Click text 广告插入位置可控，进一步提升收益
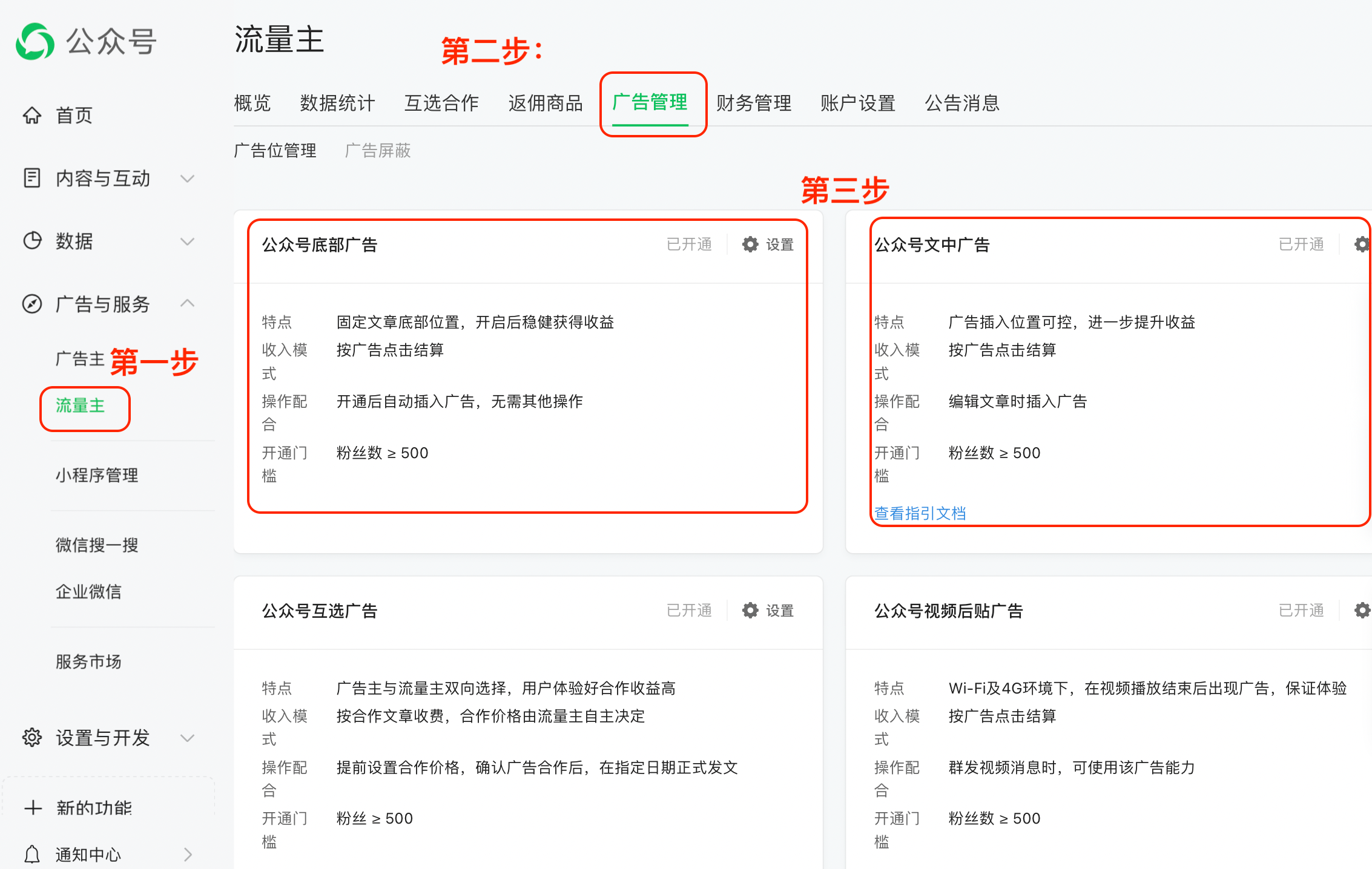This screenshot has width=1372, height=869. (1072, 322)
